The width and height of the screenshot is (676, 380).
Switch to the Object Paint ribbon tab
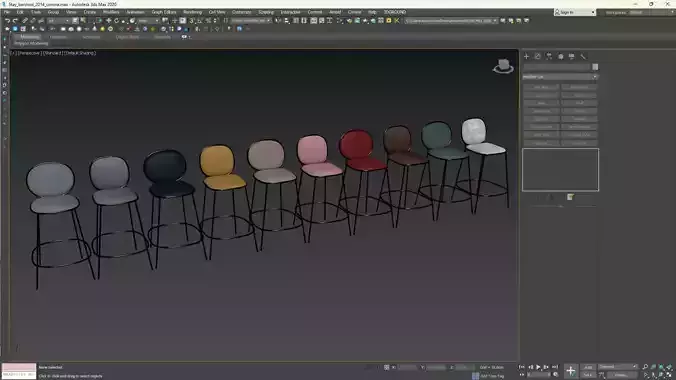[127, 37]
